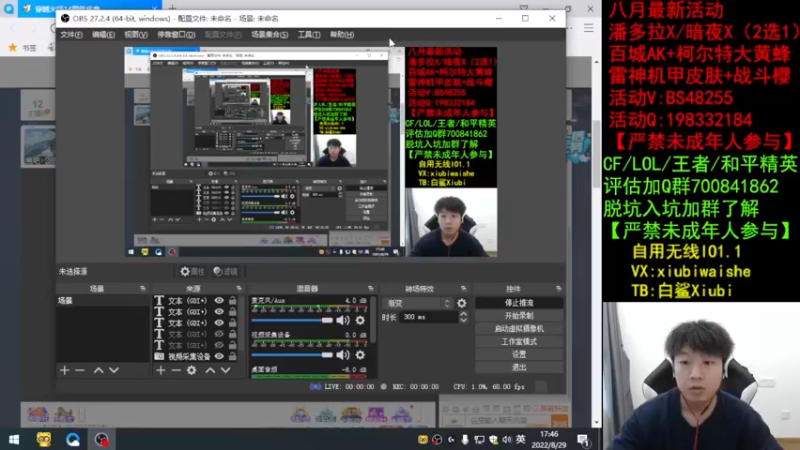The width and height of the screenshot is (800, 450).
Task: Open the Windows Start menu
Action: point(14,439)
